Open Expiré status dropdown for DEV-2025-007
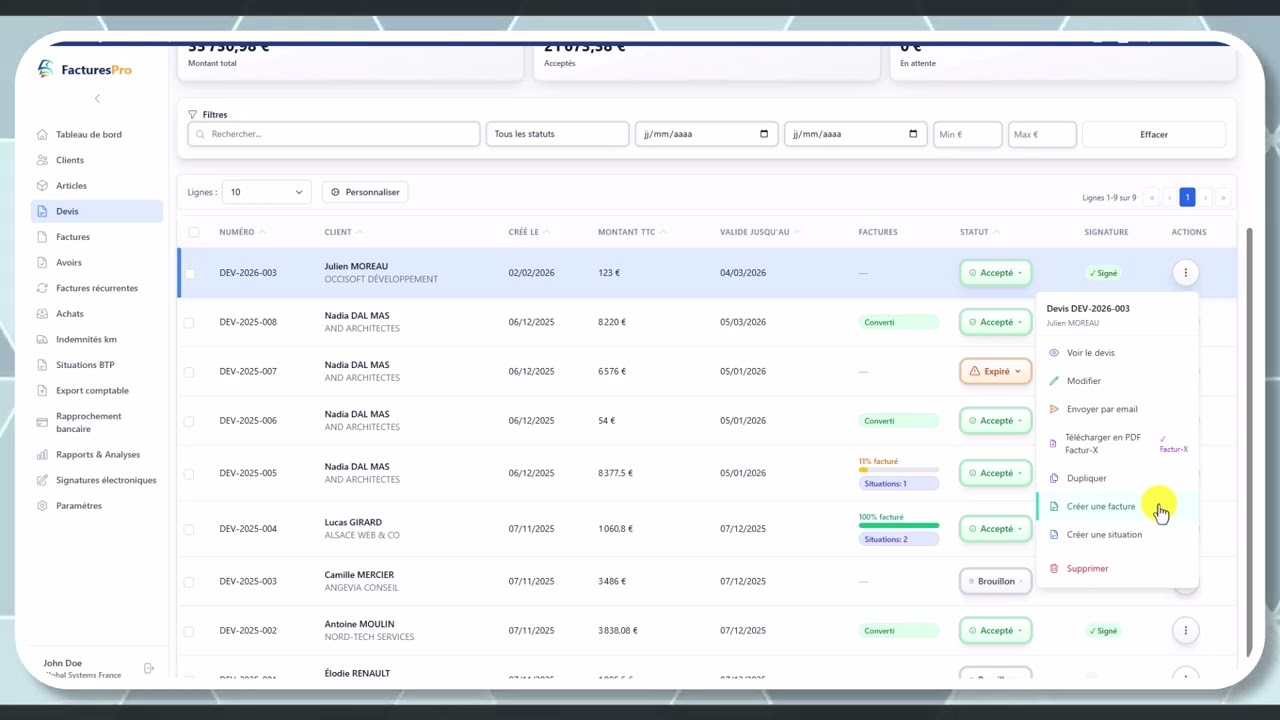This screenshot has width=1280, height=720. [x=996, y=372]
